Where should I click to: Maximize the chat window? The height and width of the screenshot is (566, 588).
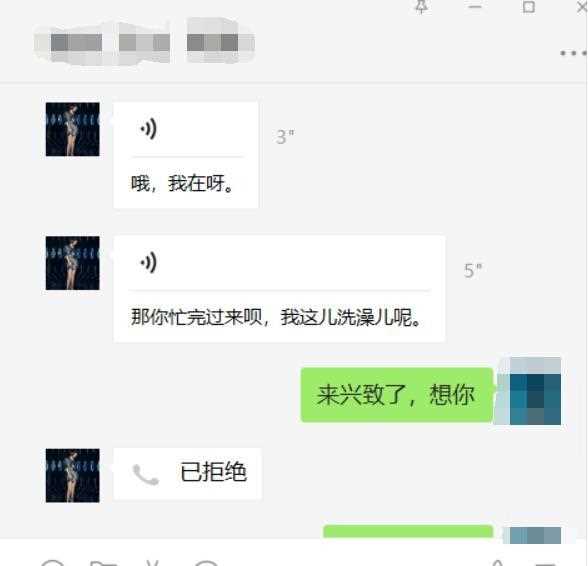(529, 7)
